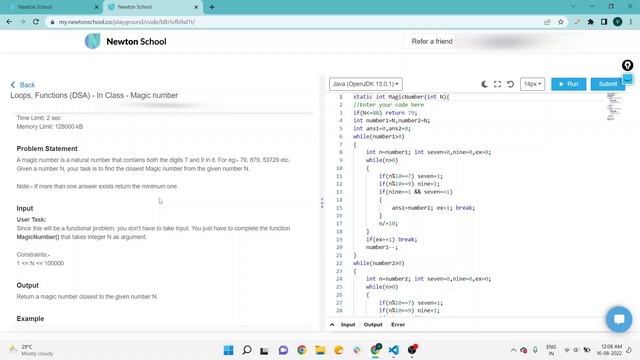Close the second Newton School browser tab
The height and width of the screenshot is (360, 640).
pyautogui.click(x=196, y=7)
